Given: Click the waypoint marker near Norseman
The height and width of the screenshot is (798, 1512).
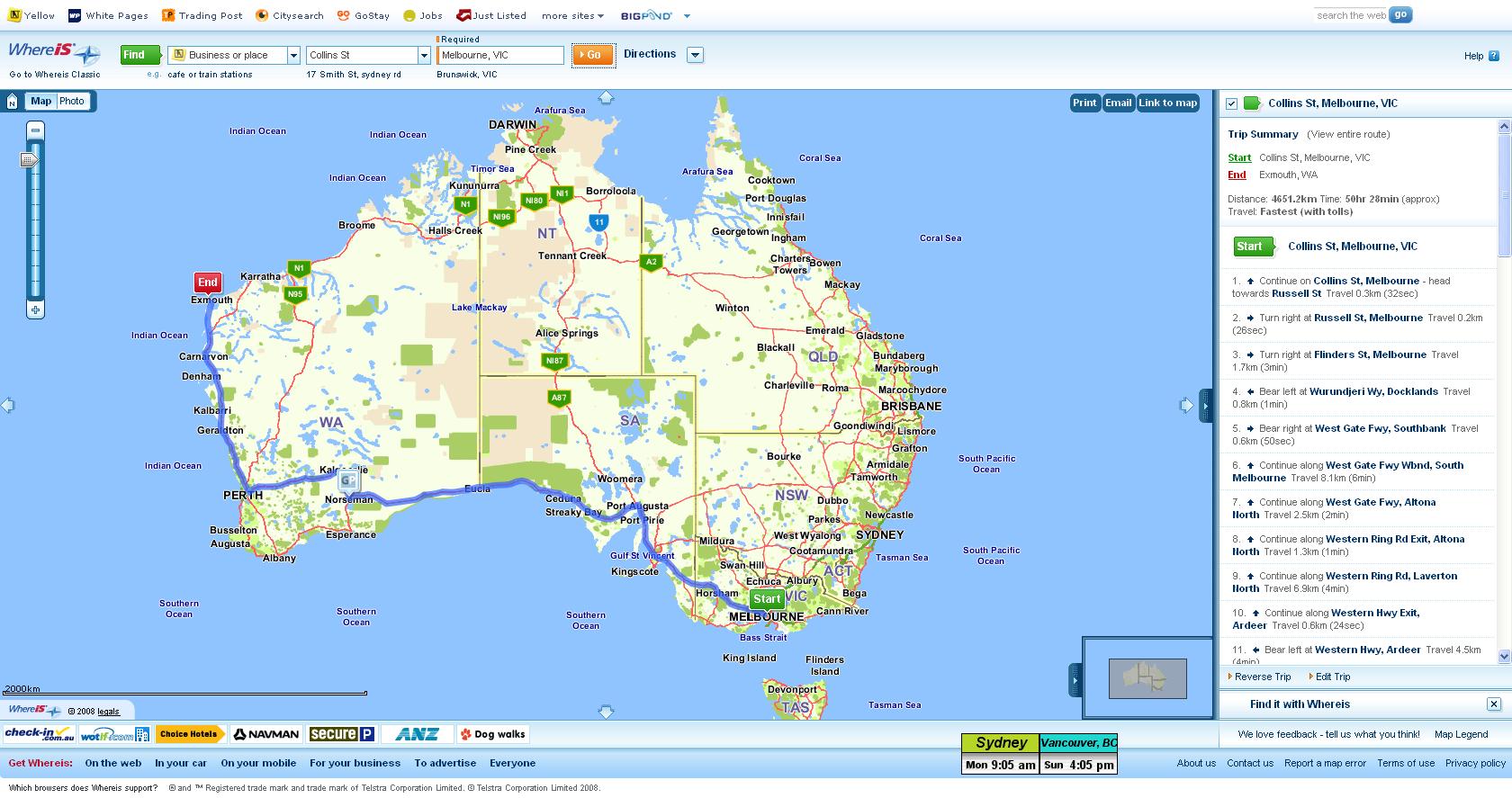Looking at the screenshot, I should pos(349,480).
